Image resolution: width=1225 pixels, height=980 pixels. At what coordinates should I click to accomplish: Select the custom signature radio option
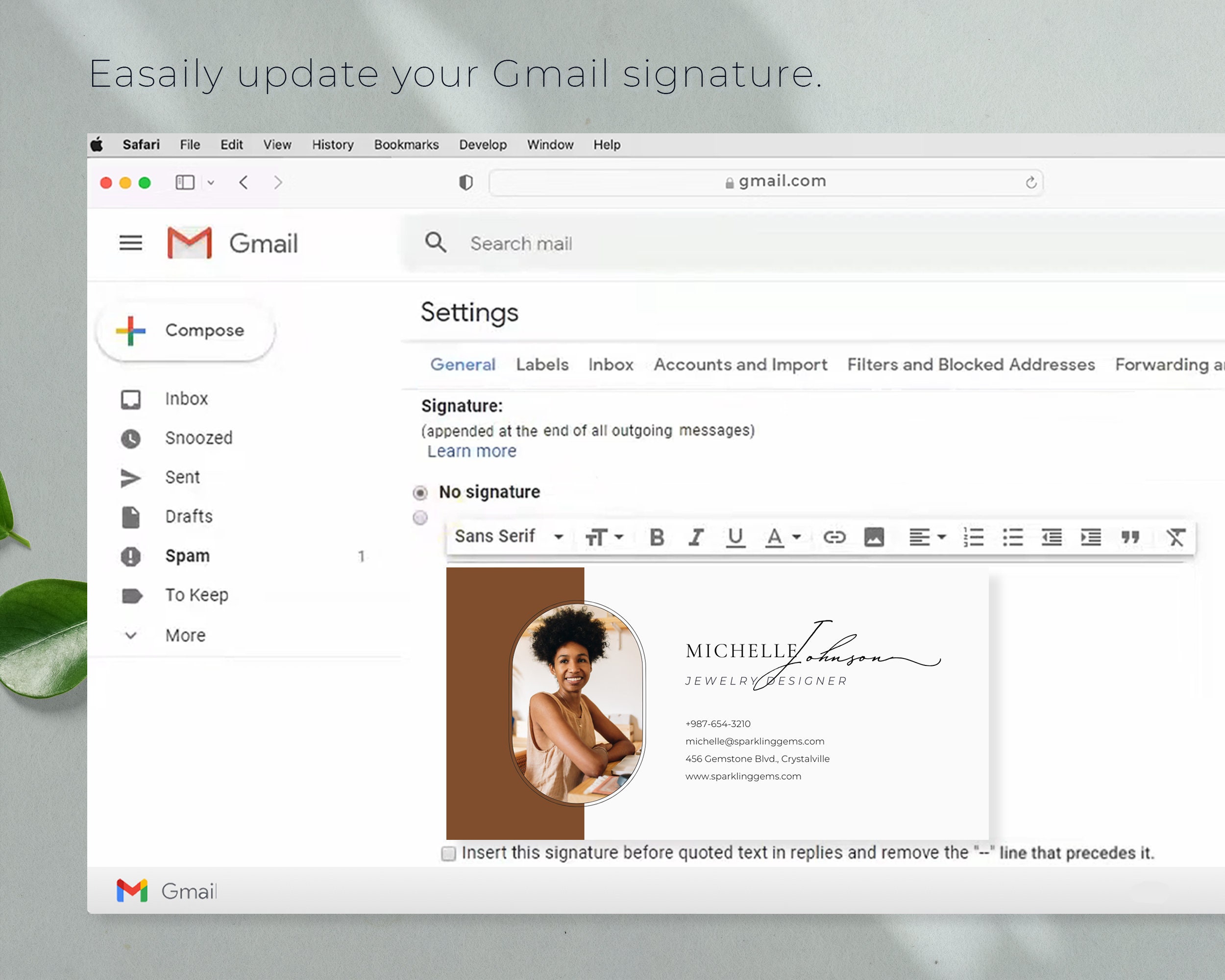[420, 518]
